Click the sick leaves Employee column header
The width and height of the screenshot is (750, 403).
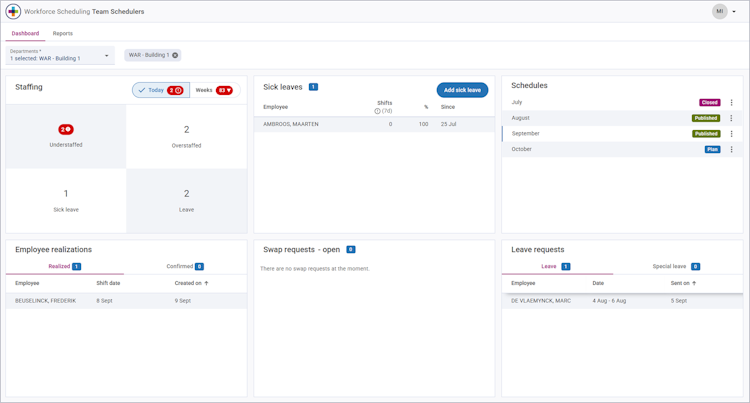click(x=276, y=107)
